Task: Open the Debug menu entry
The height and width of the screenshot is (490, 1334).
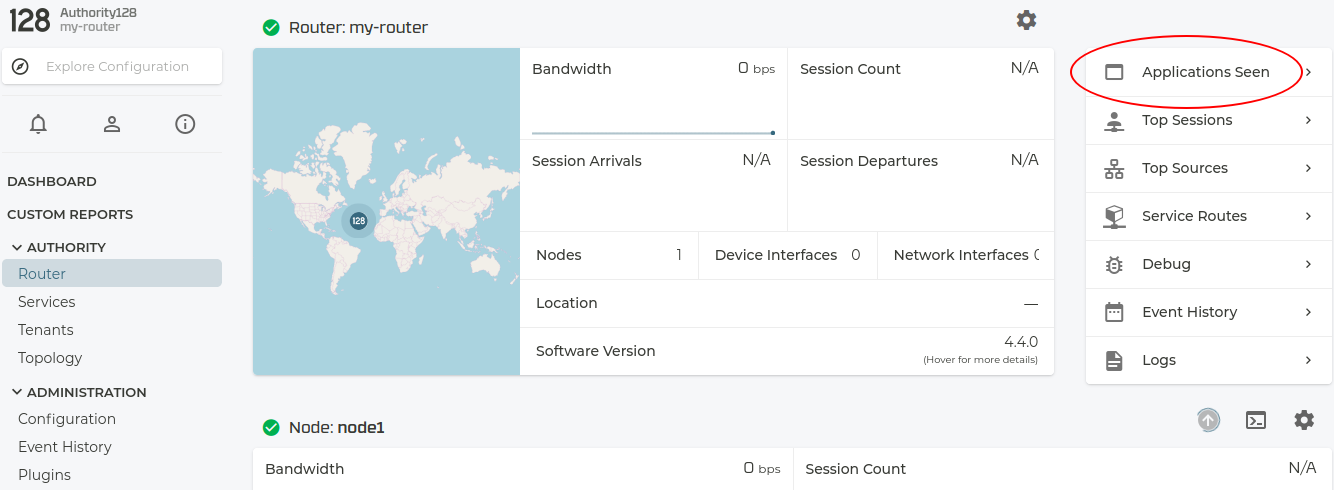Action: tap(1166, 264)
